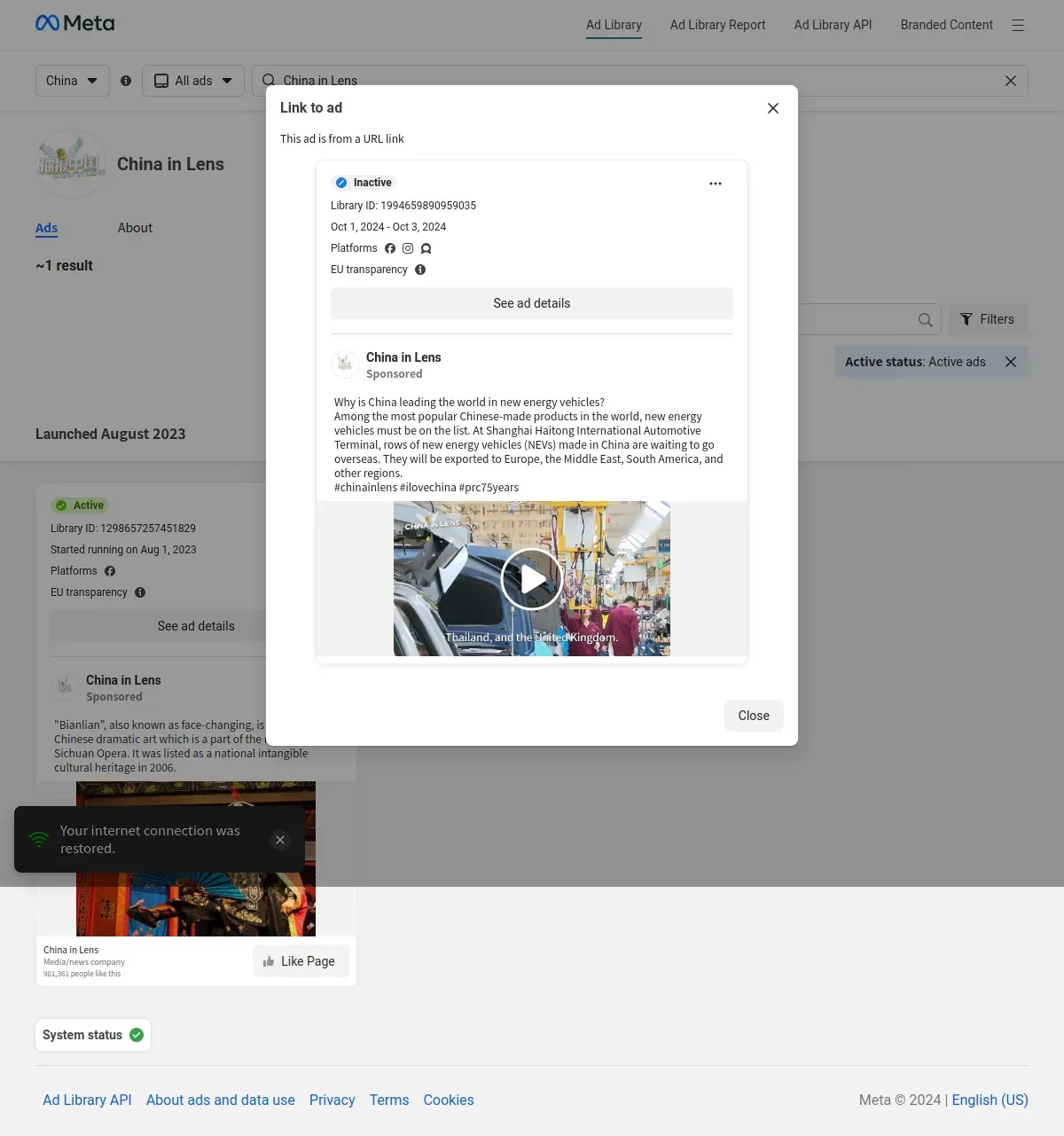Click the green Active status badge

(79, 505)
